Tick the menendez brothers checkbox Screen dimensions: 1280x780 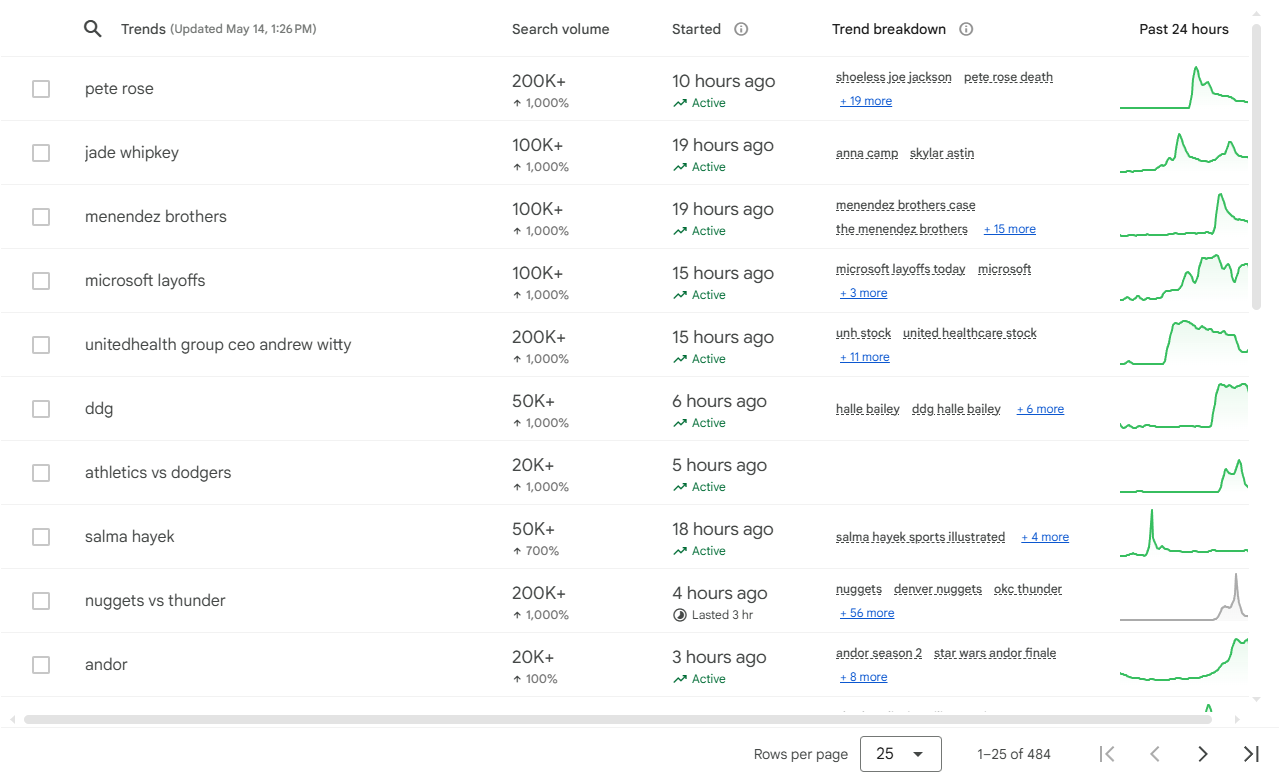click(41, 217)
